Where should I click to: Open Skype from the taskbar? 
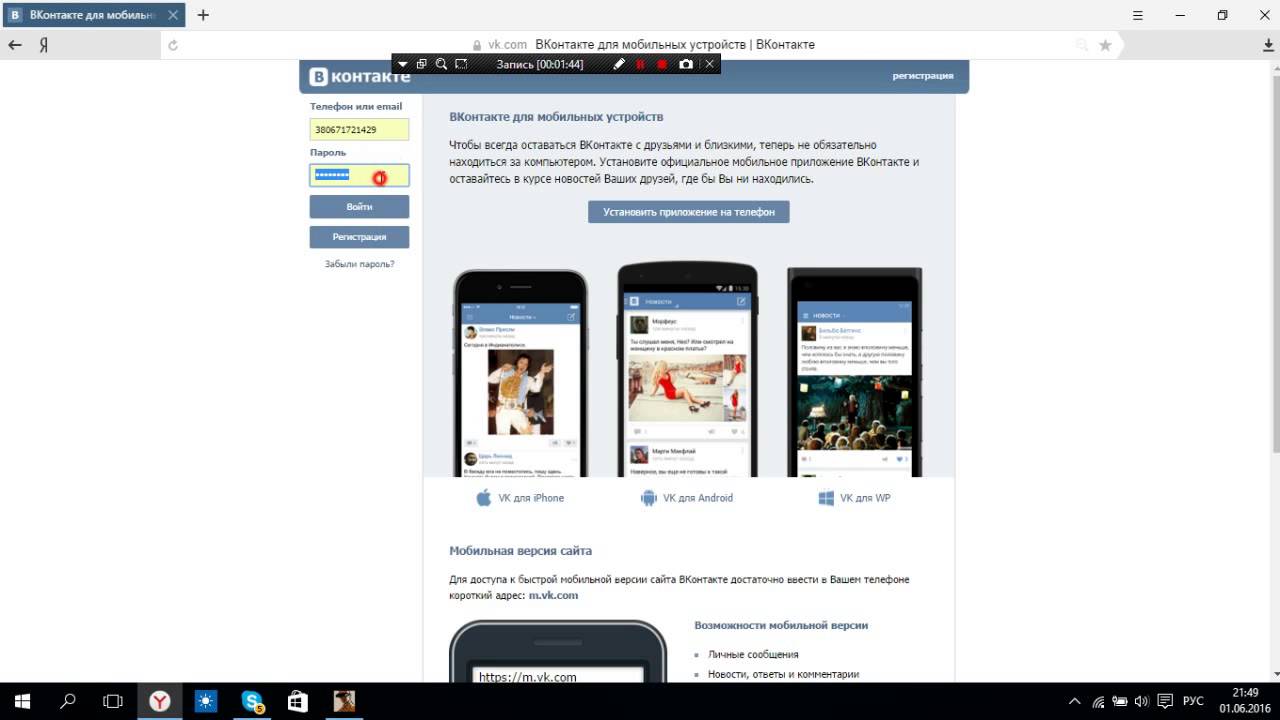[x=252, y=701]
